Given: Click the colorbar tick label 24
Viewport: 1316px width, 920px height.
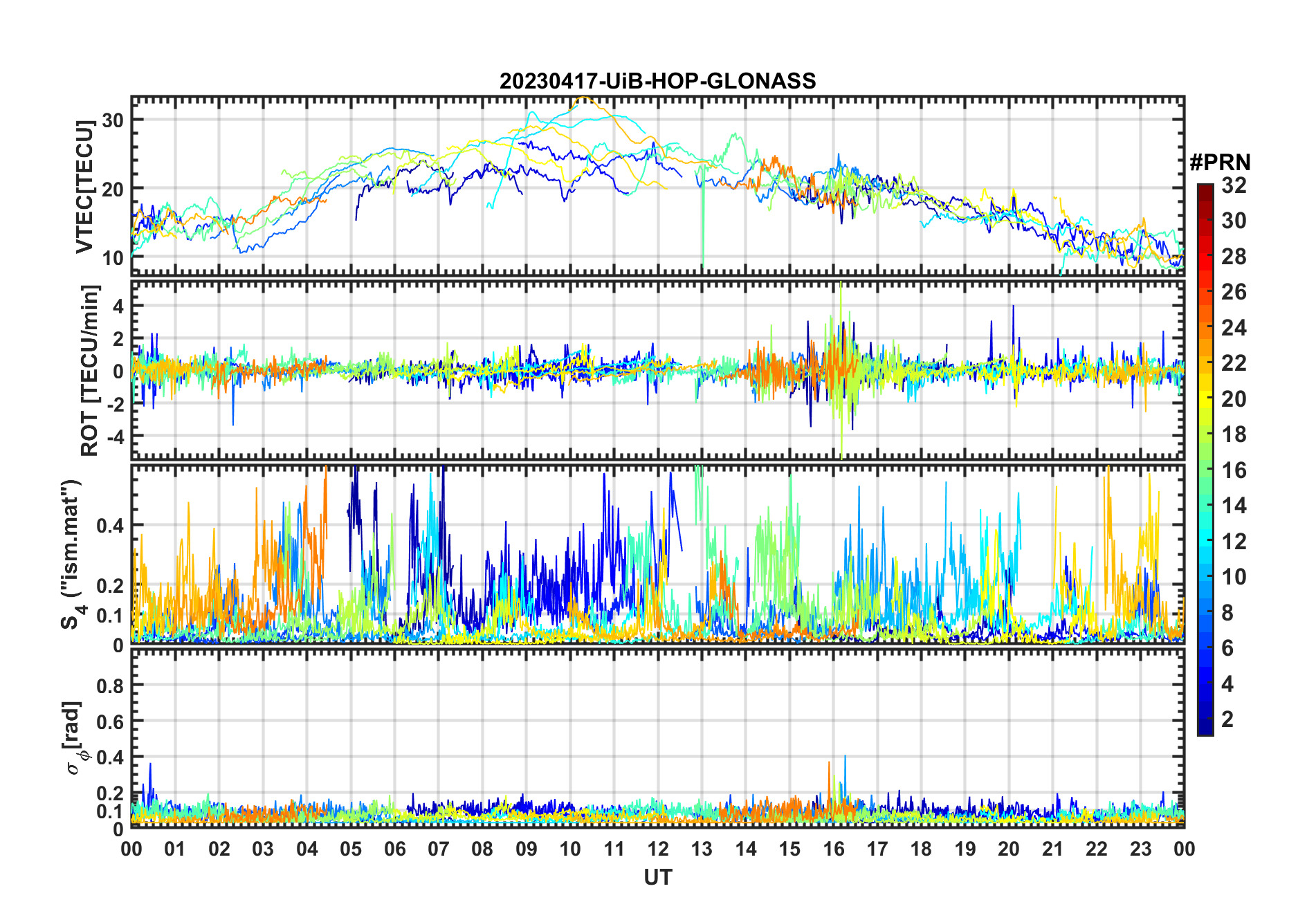Looking at the screenshot, I should [x=1234, y=327].
